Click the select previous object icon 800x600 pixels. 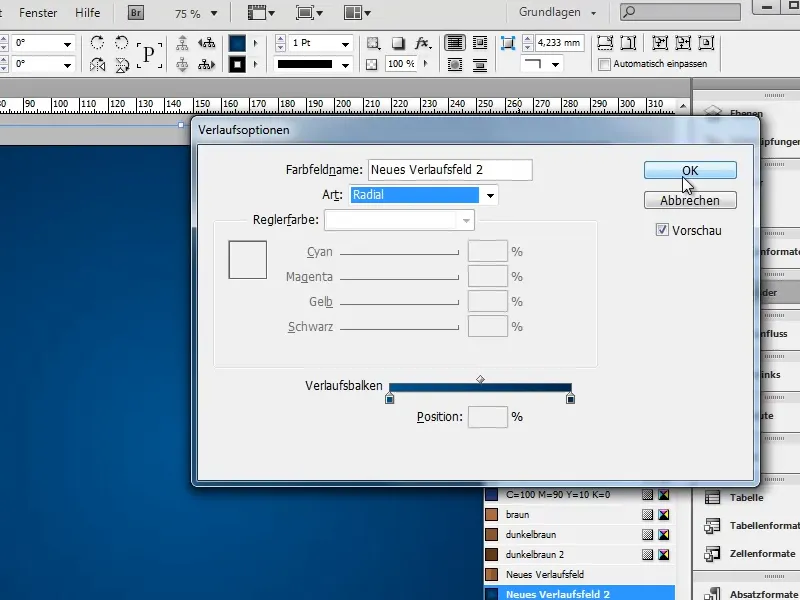(x=206, y=43)
